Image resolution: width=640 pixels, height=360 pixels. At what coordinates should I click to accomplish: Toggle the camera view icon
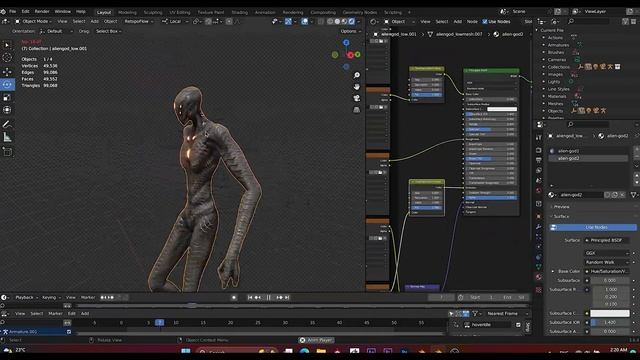pos(356,98)
